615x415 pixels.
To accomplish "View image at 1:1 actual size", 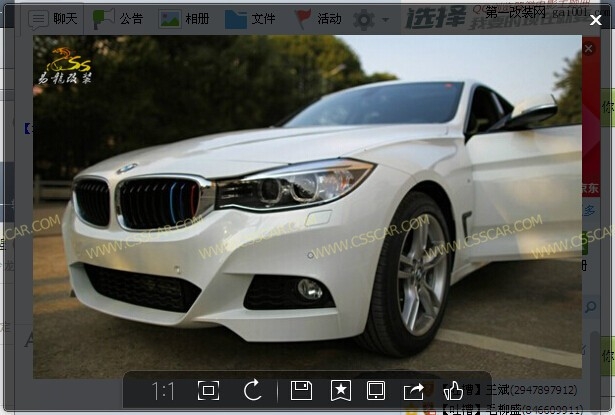I will [x=163, y=391].
